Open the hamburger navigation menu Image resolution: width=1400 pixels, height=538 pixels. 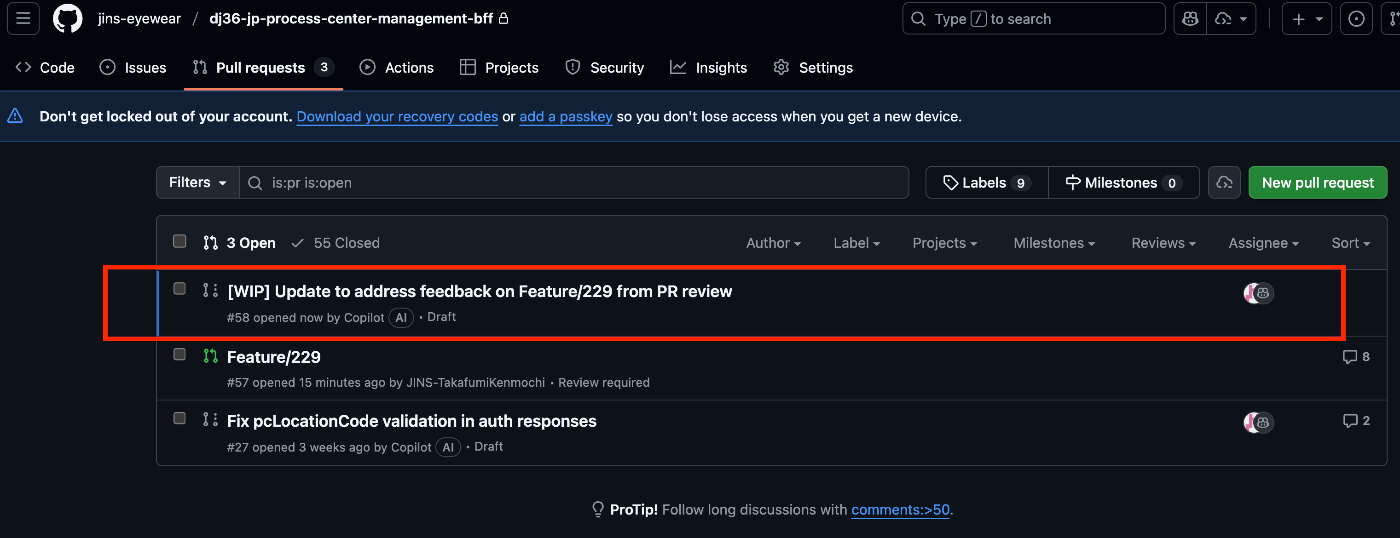click(x=24, y=19)
